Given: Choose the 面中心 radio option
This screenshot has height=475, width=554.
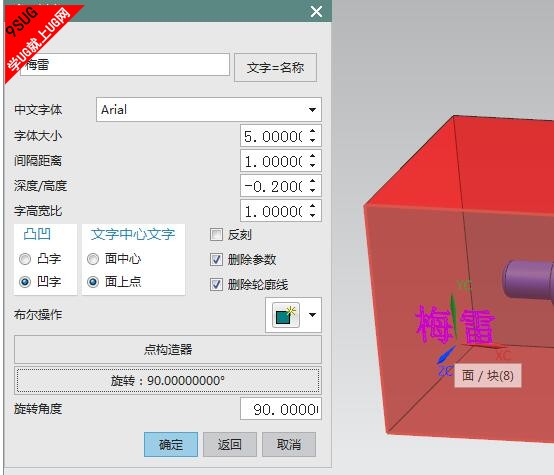Looking at the screenshot, I should point(93,259).
